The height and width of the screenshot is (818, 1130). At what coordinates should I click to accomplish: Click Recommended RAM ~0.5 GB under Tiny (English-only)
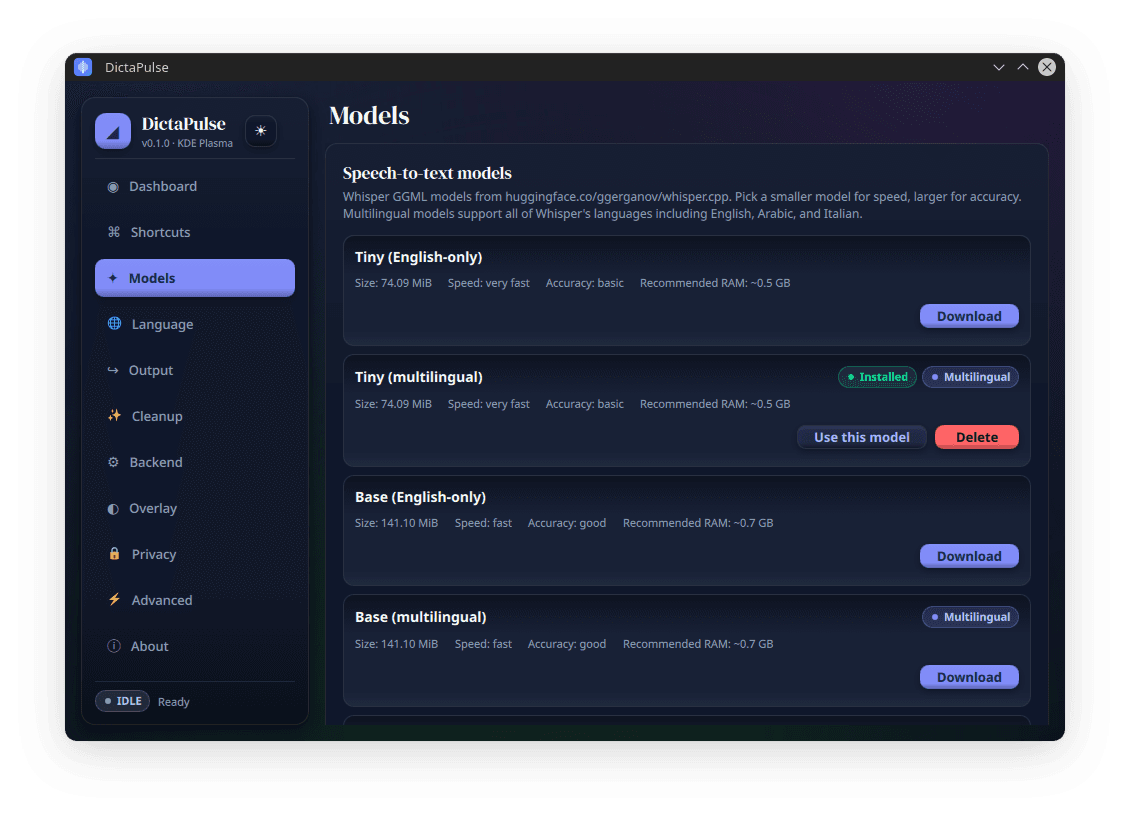715,283
